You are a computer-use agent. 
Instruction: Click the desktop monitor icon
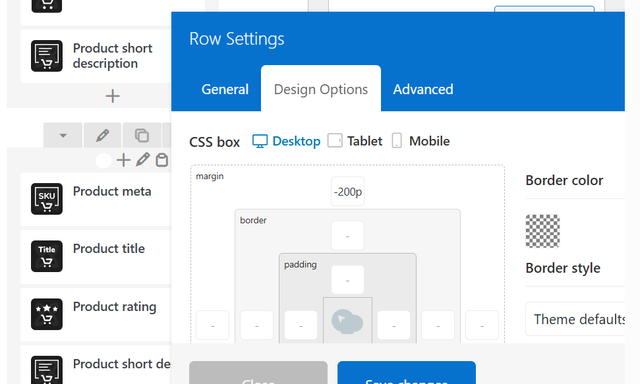tap(260, 141)
